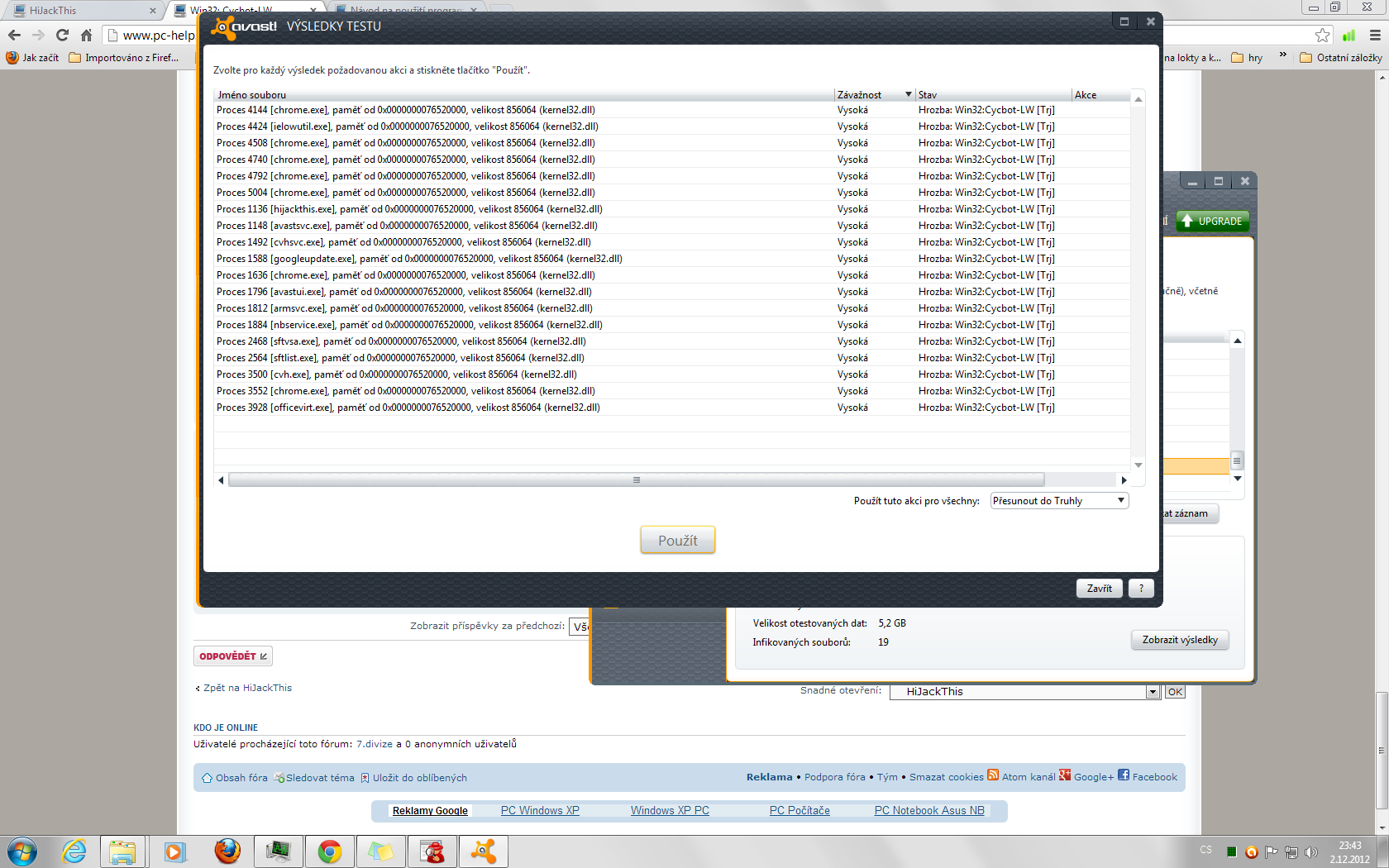The image size is (1389, 868).
Task: Open Chrome menu icon
Action: pos(1375,35)
